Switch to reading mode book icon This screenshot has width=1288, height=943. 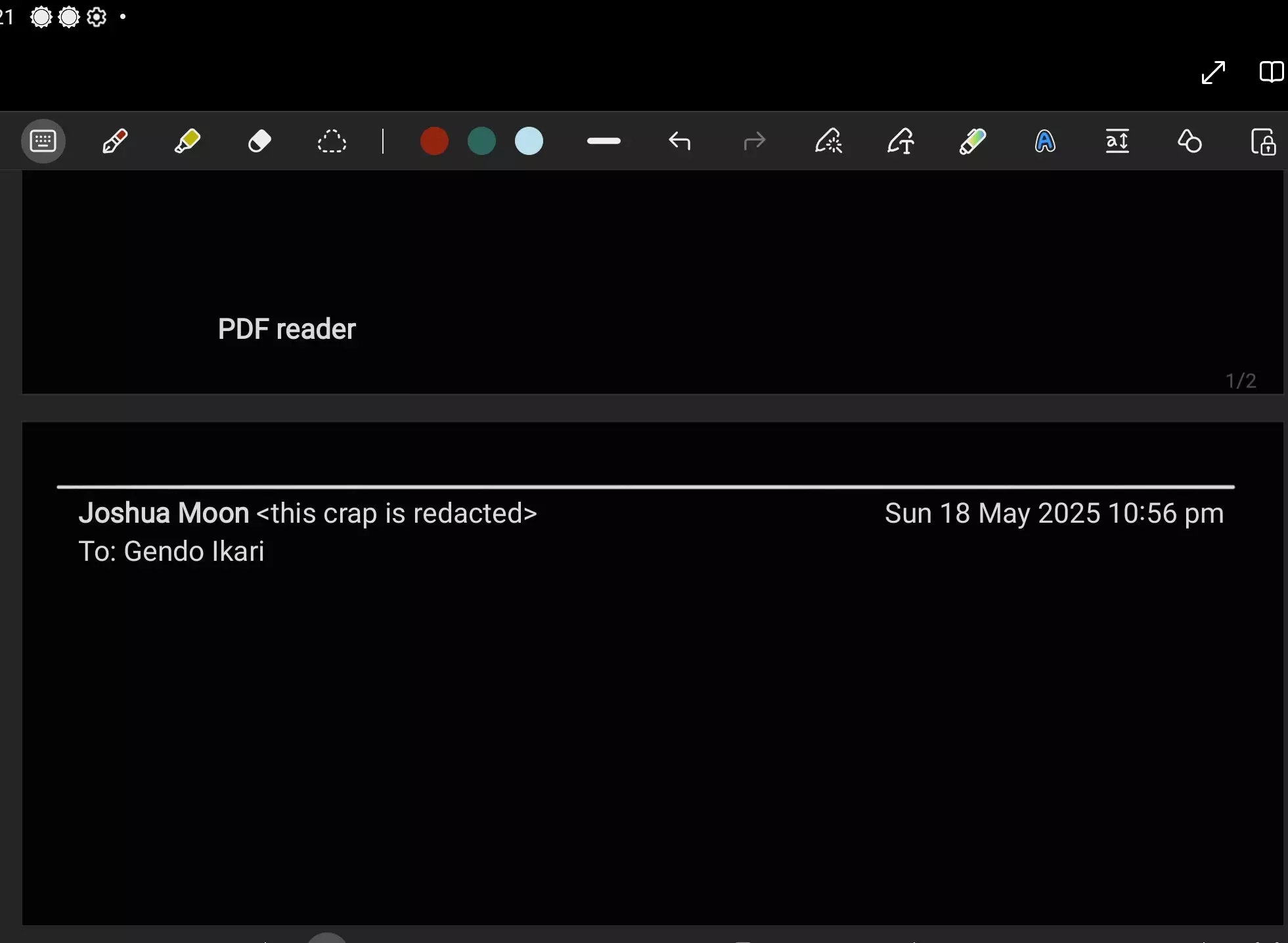pos(1272,72)
